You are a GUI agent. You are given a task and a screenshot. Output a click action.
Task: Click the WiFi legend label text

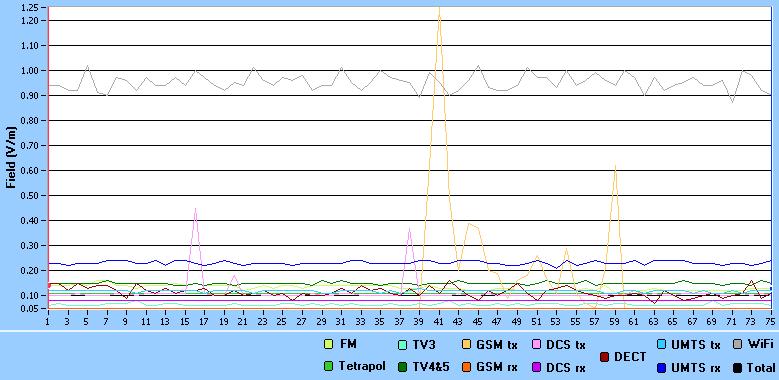[760, 344]
